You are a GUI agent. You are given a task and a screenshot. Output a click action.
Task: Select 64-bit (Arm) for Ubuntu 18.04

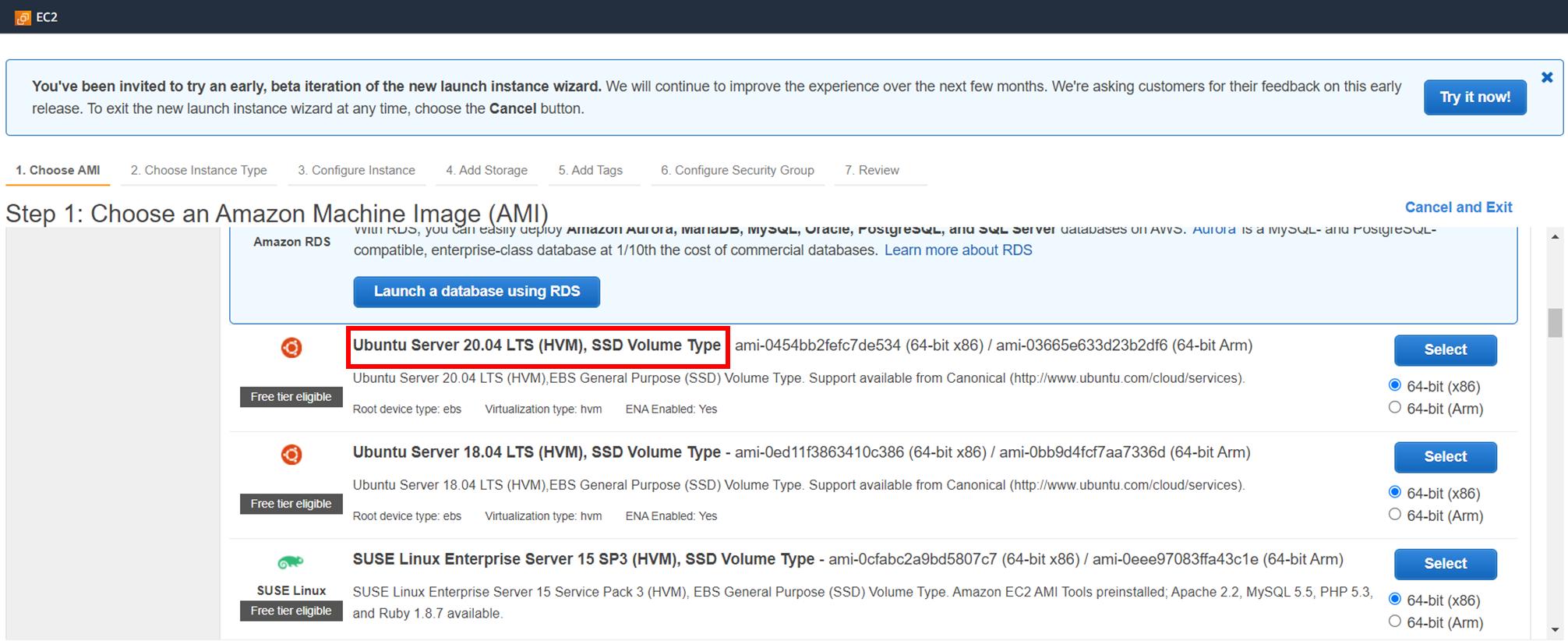(1395, 514)
